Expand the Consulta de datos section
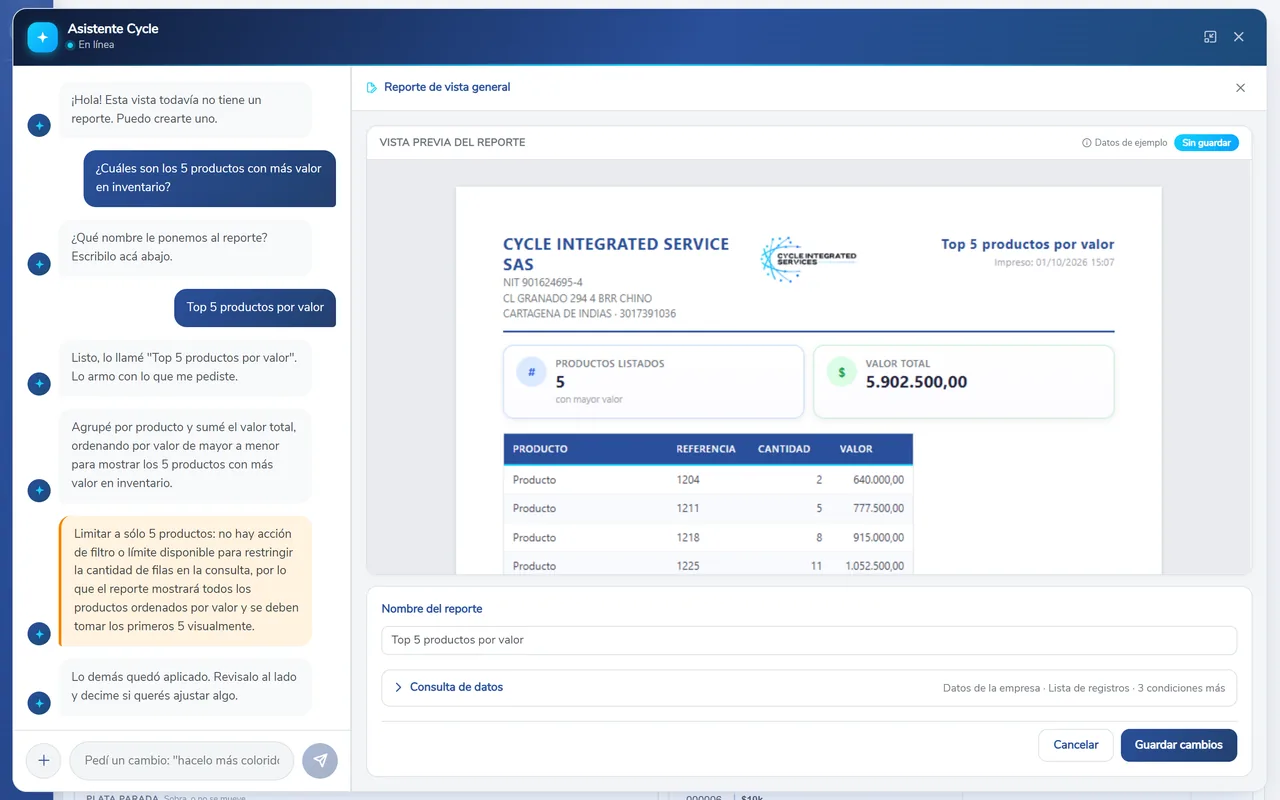This screenshot has width=1280, height=800. pyautogui.click(x=809, y=688)
